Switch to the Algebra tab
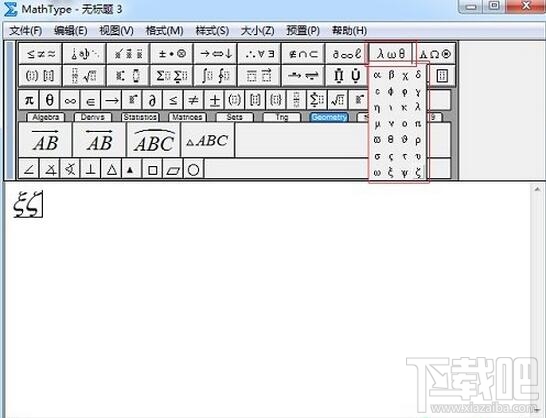This screenshot has height=418, width=546. [x=46, y=117]
